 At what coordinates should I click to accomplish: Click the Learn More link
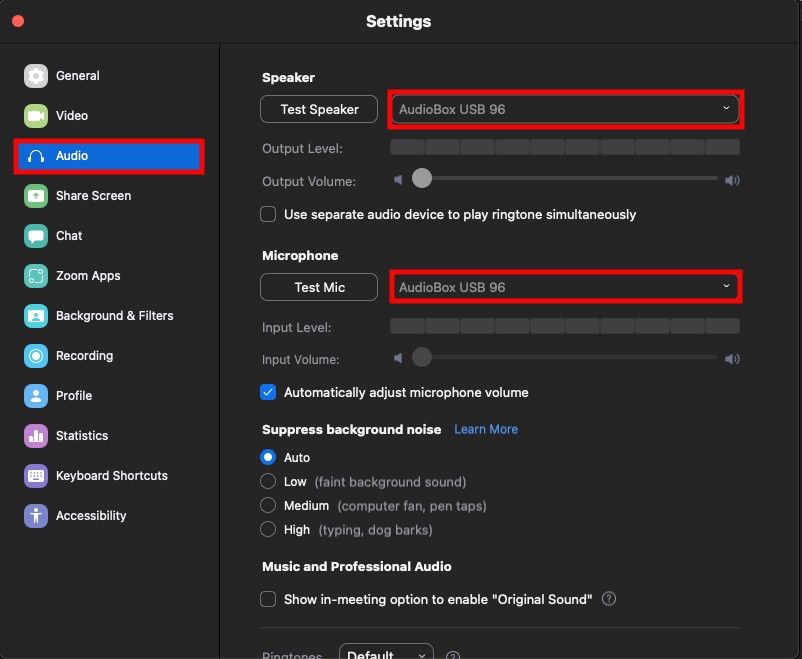tap(486, 429)
